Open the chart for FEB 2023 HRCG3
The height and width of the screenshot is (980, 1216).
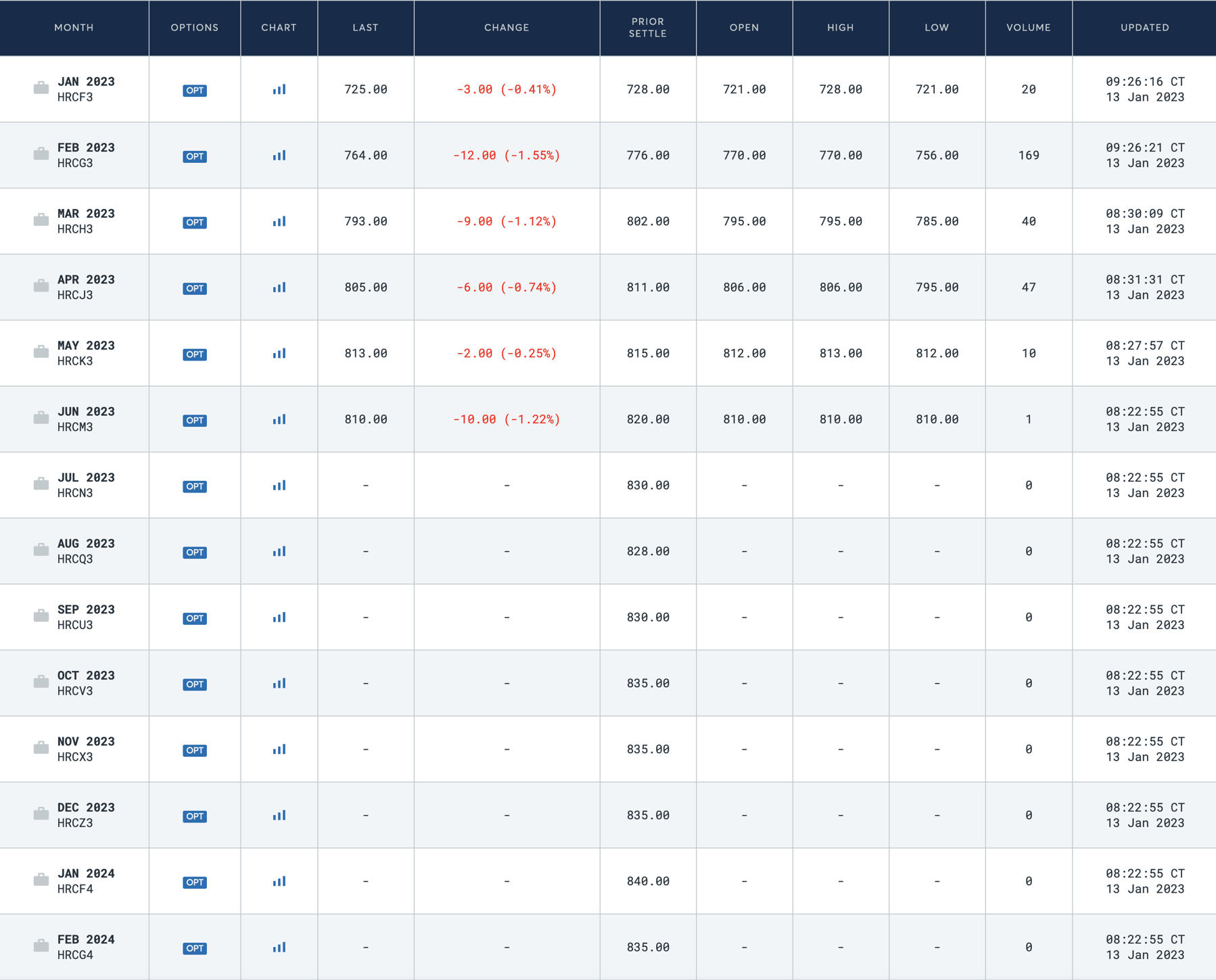click(x=279, y=155)
